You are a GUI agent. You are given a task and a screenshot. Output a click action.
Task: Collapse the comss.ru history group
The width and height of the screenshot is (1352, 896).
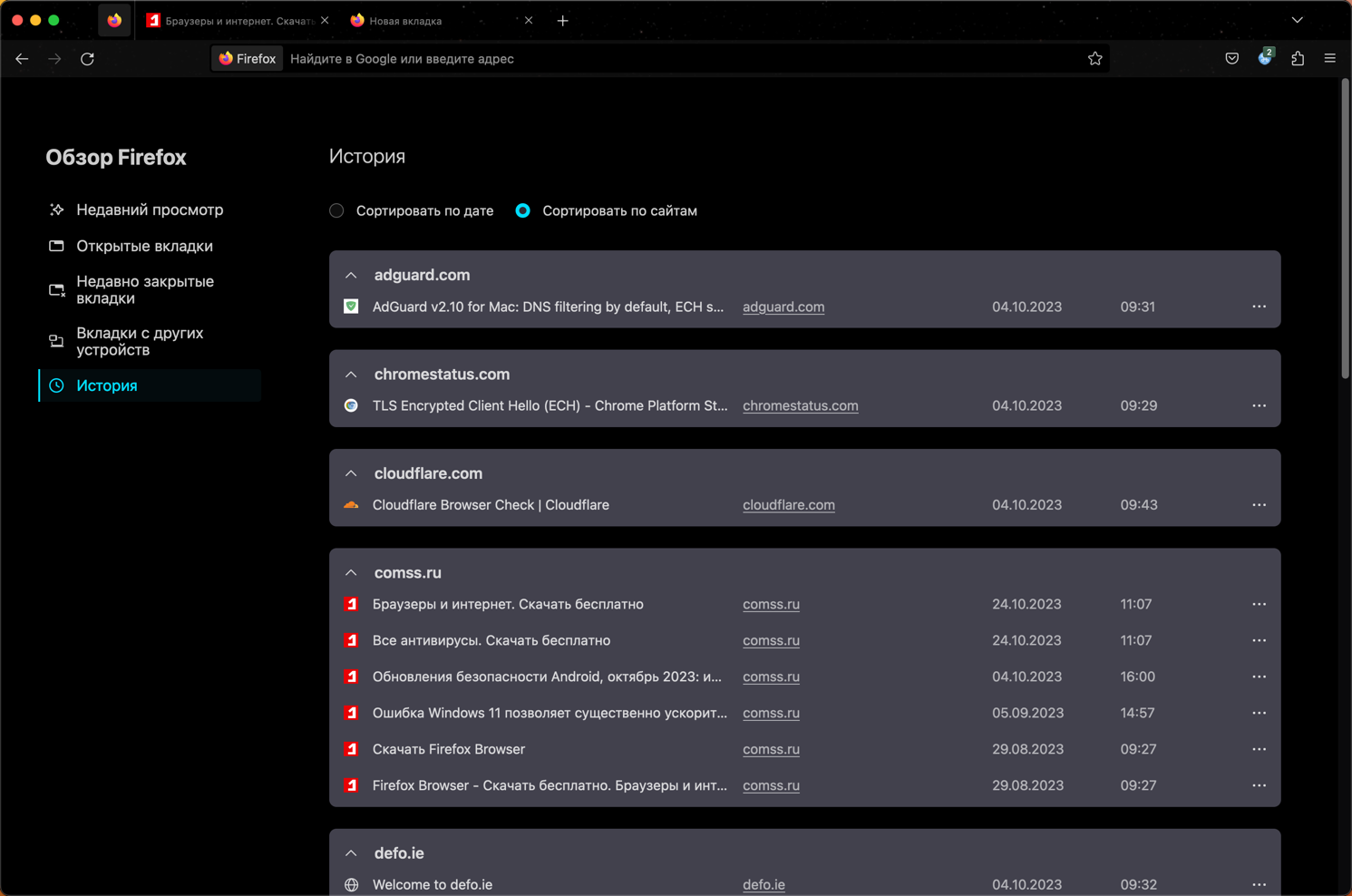(x=351, y=573)
